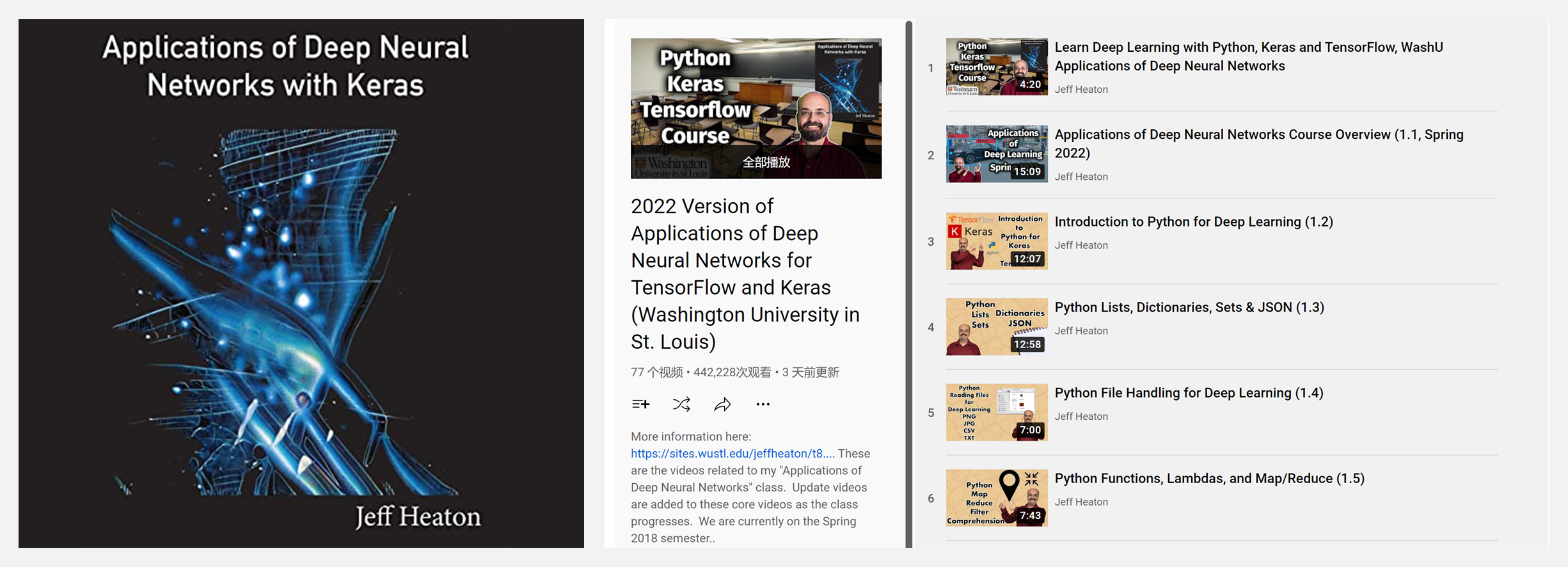The height and width of the screenshot is (567, 1568).
Task: Open thumbnail of the 7:00 File Handling video
Action: pyautogui.click(x=997, y=412)
